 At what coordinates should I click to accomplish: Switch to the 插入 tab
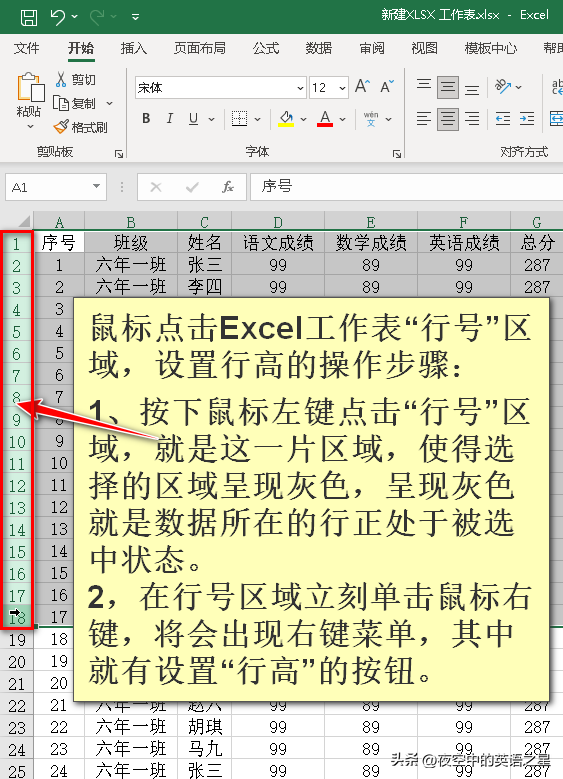click(134, 48)
